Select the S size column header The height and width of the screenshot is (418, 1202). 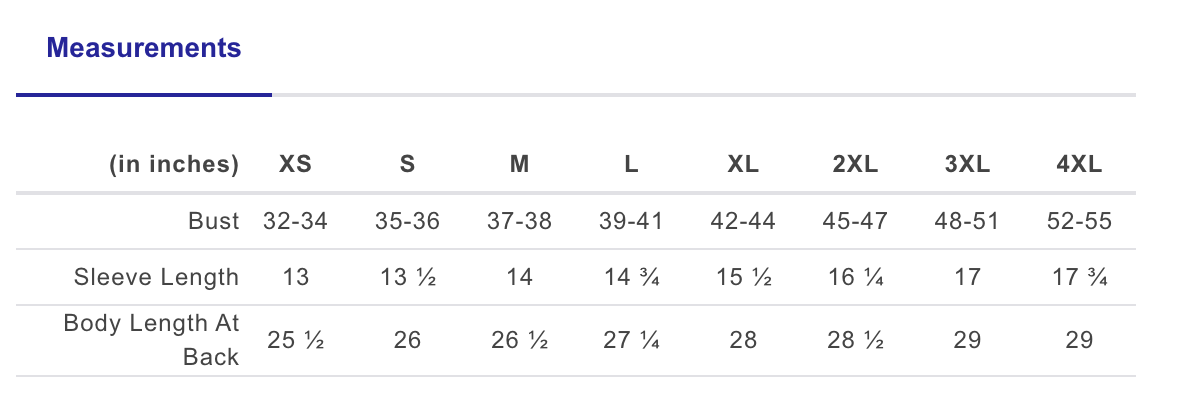coord(407,165)
